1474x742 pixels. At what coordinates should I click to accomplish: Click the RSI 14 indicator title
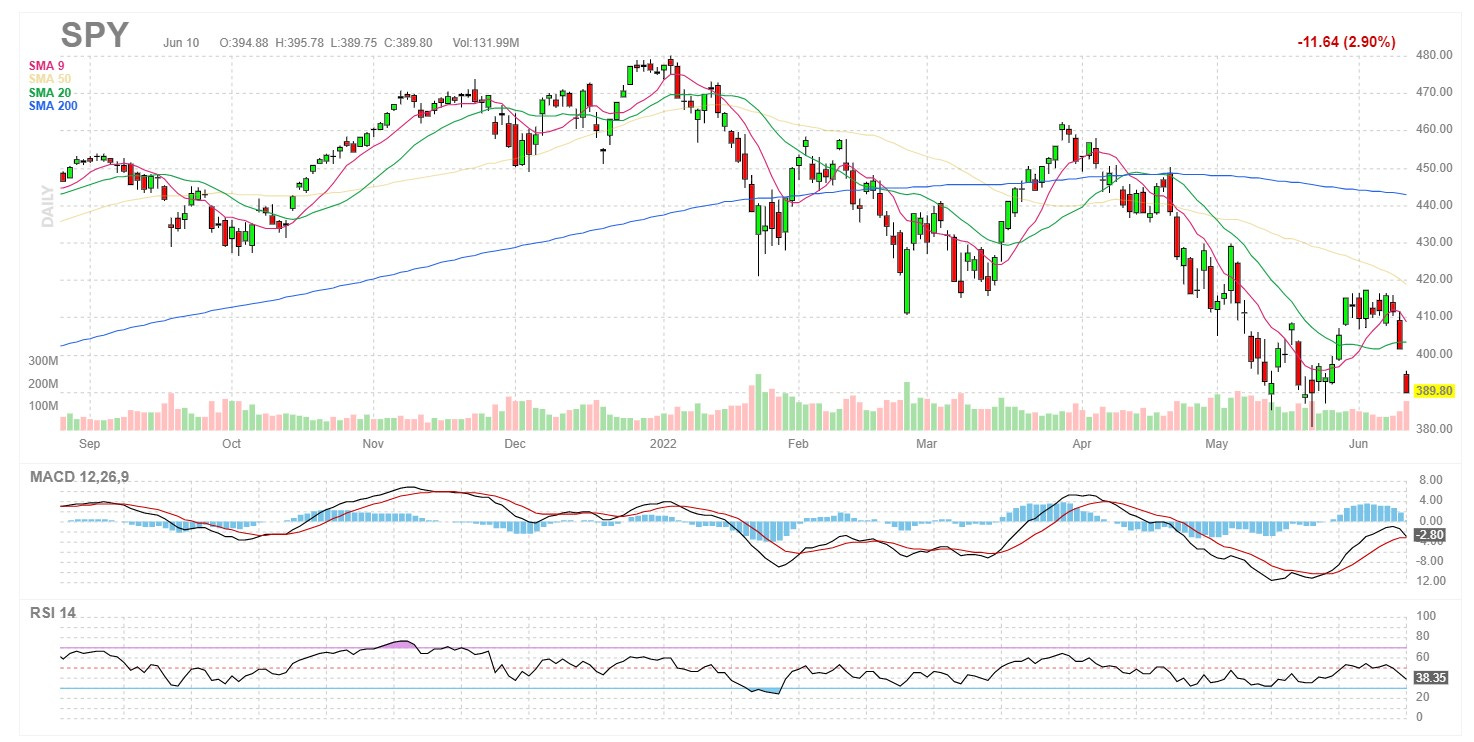(x=53, y=612)
